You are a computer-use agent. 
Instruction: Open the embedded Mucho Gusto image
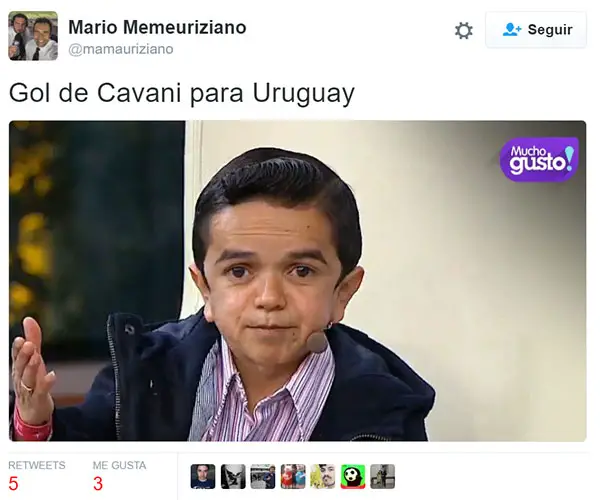point(298,281)
